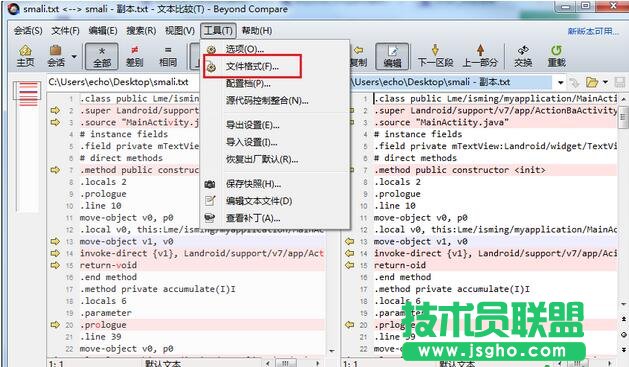The image size is (629, 367).
Task: Click the Reload (重载) icon
Action: coord(556,56)
